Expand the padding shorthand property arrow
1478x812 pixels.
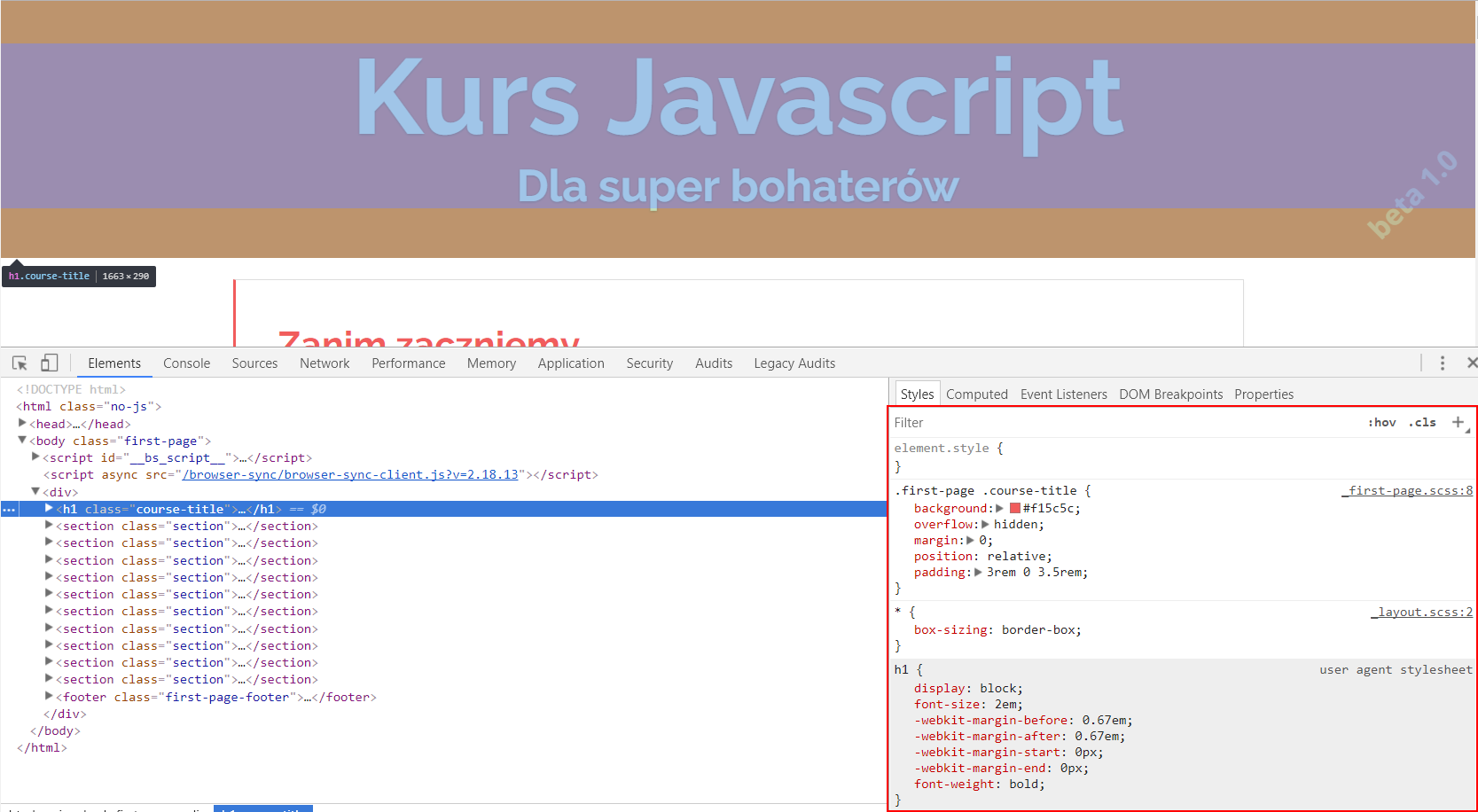pyautogui.click(x=978, y=573)
